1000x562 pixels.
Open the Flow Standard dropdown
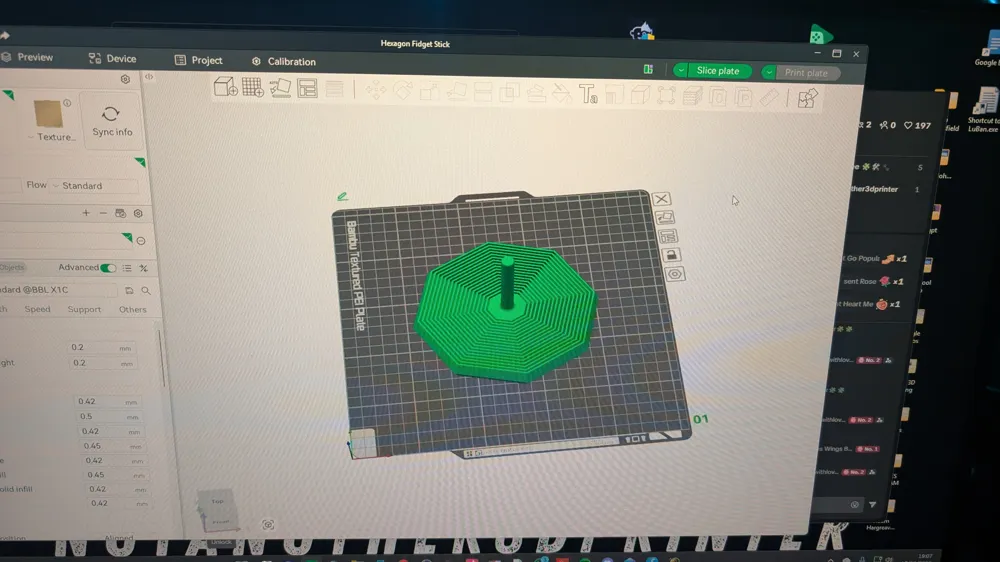coord(94,186)
